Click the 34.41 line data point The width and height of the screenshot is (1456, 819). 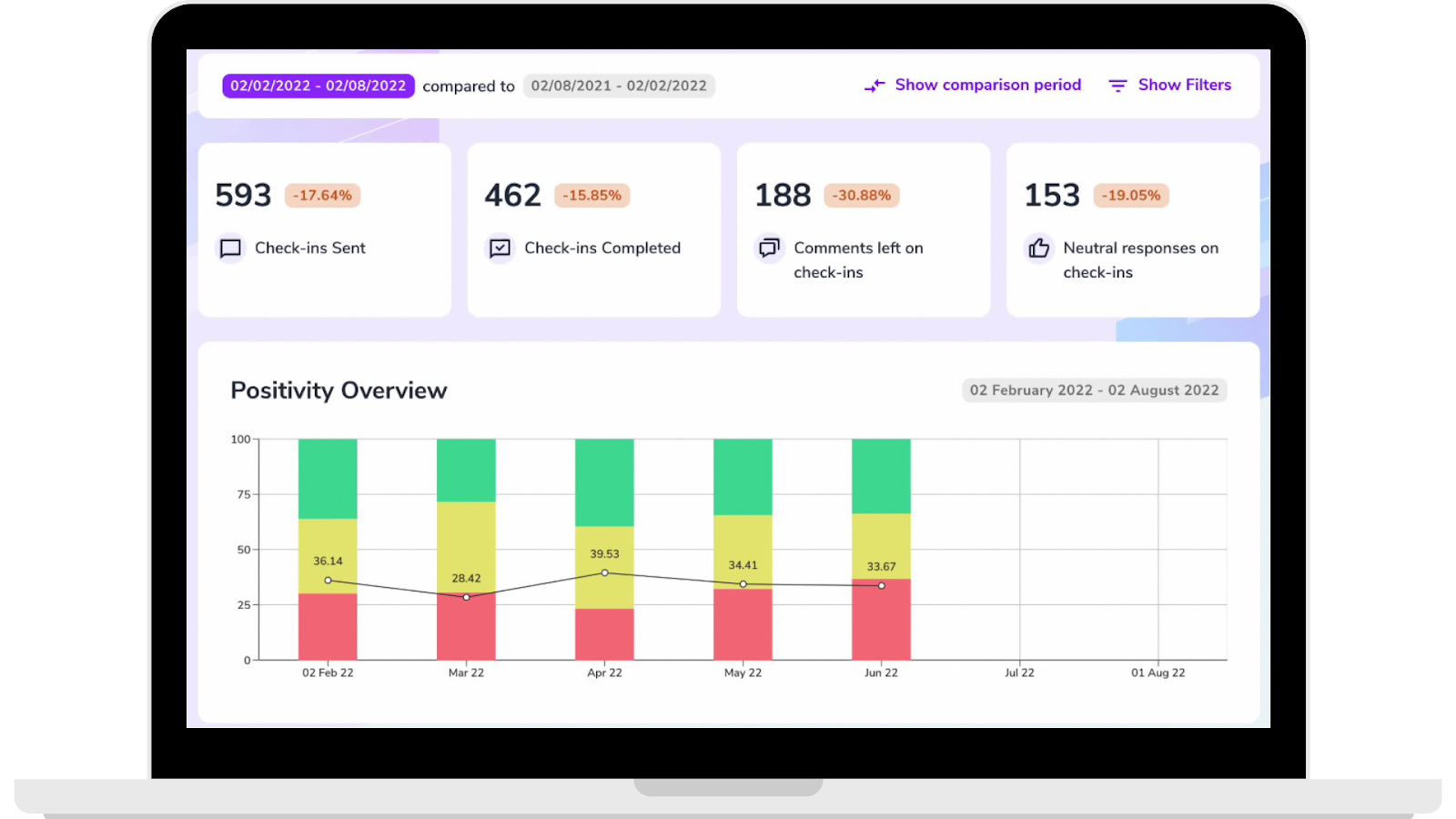click(x=743, y=584)
